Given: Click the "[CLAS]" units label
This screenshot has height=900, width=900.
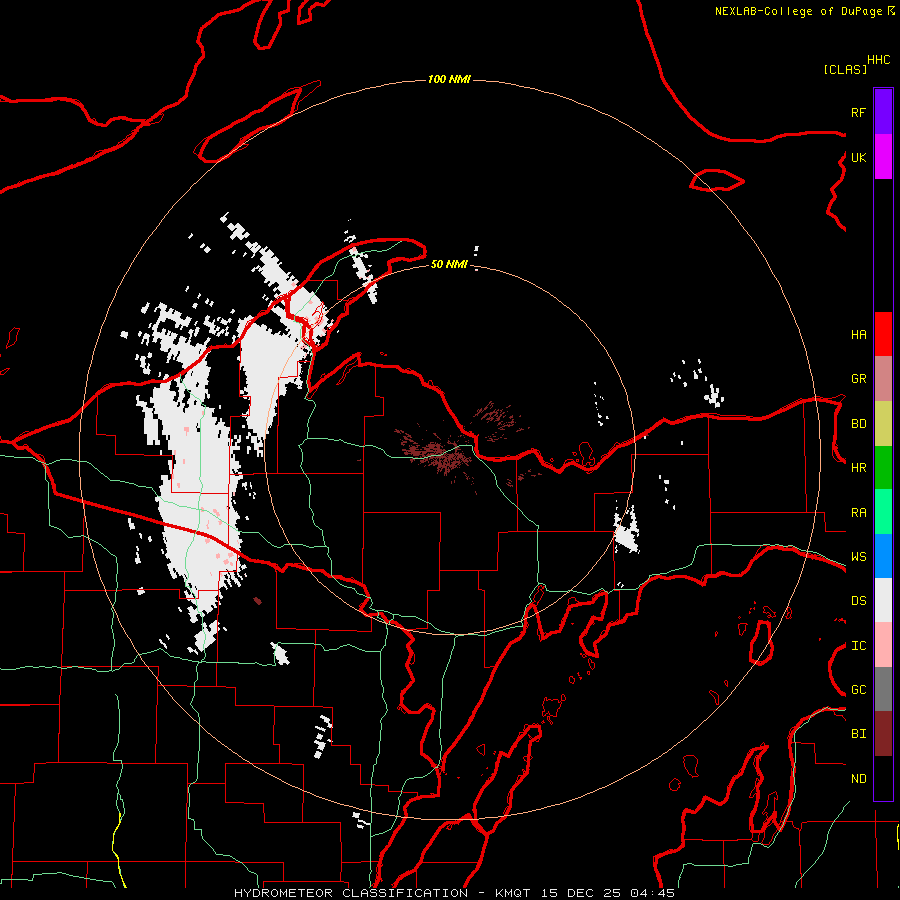Looking at the screenshot, I should (845, 69).
